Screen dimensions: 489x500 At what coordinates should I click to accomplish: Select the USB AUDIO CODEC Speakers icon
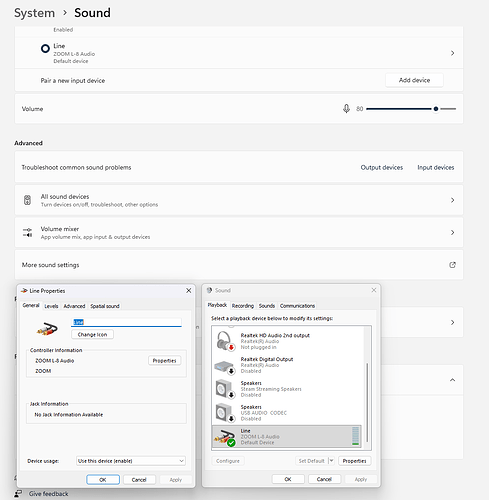point(225,413)
